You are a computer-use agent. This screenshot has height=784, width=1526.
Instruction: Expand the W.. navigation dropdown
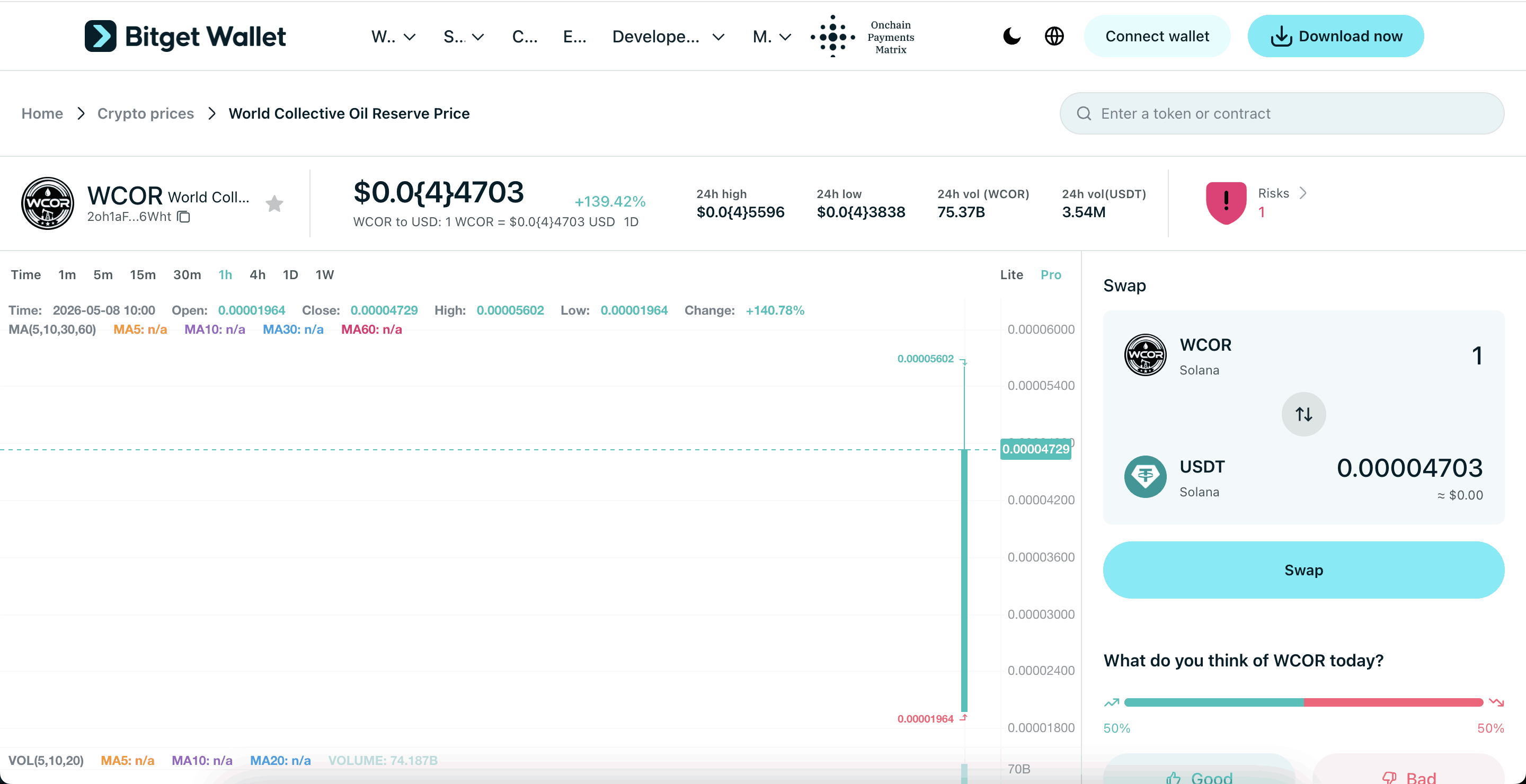393,37
